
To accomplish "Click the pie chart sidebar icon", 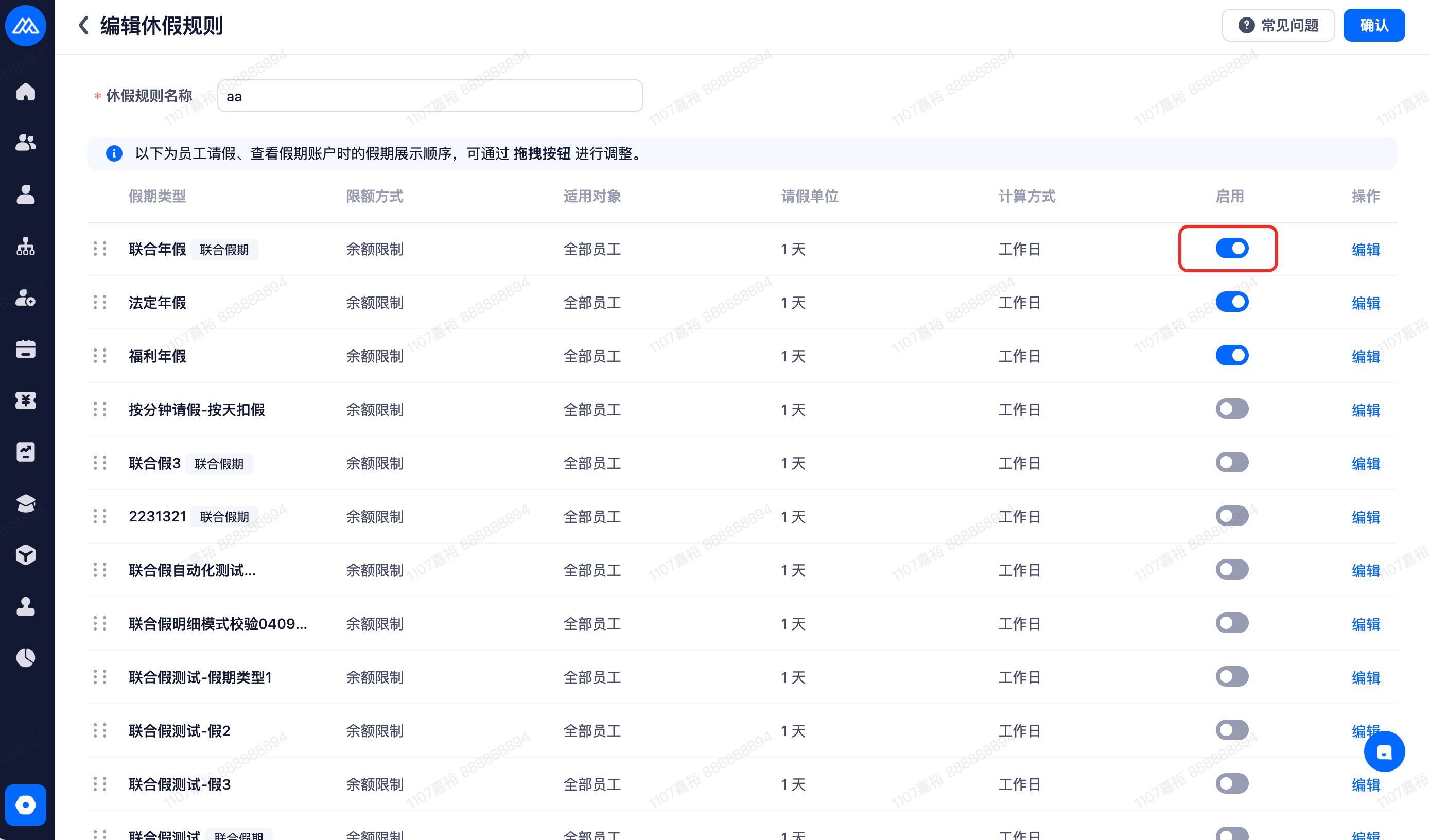I will pyautogui.click(x=26, y=657).
